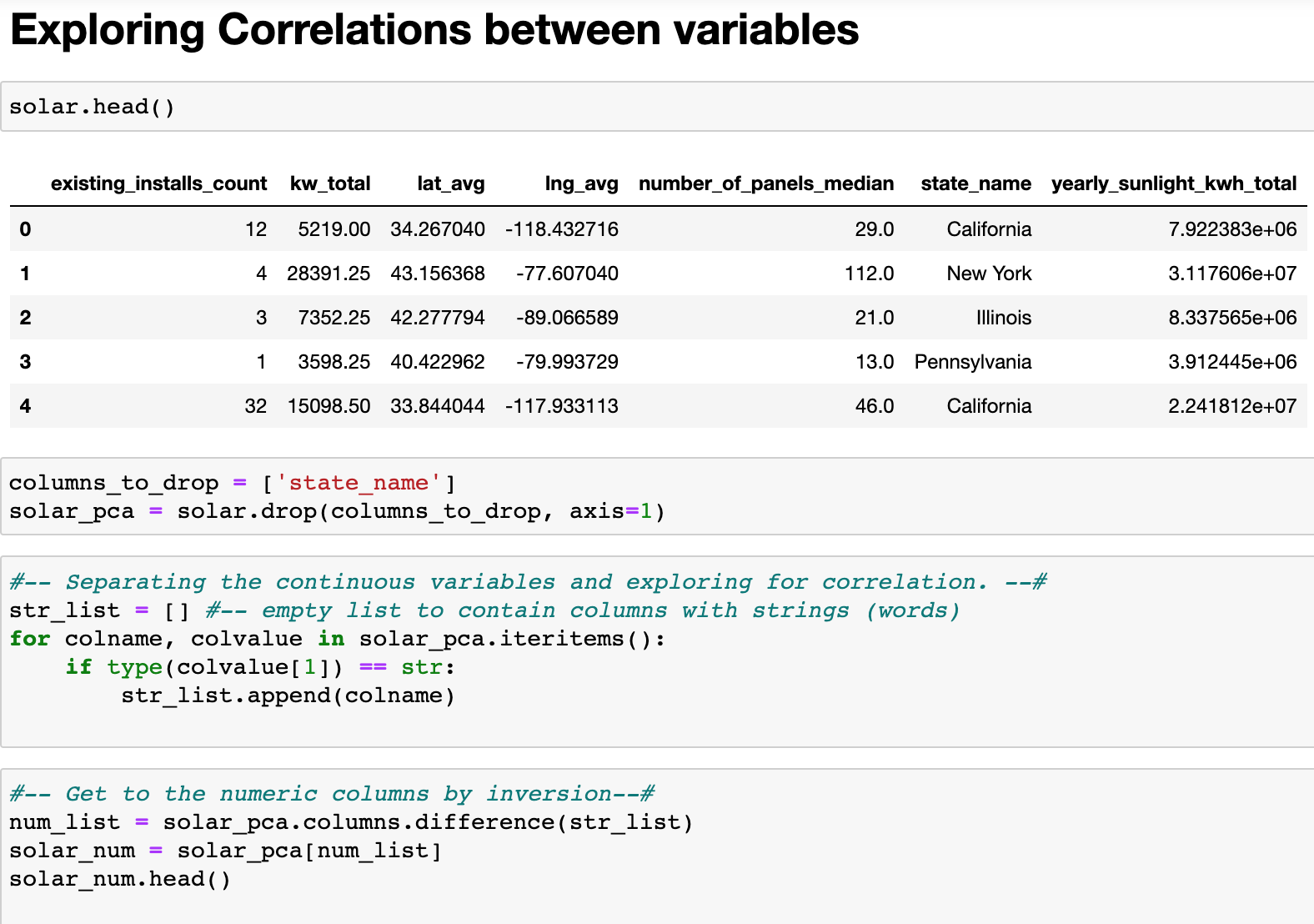The image size is (1314, 924).
Task: Click the 'state_name' string in code
Action: click(x=359, y=483)
